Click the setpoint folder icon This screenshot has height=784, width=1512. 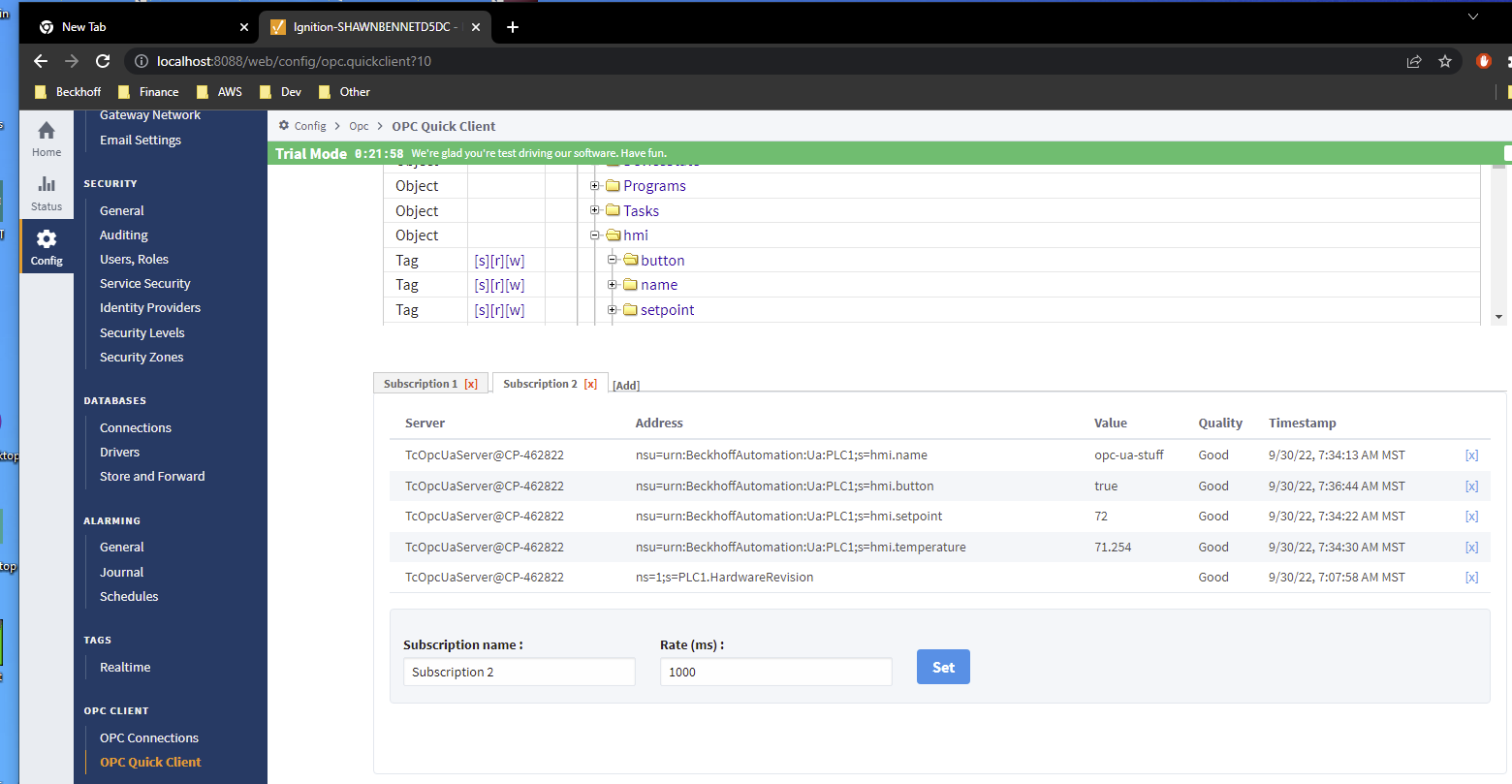pyautogui.click(x=630, y=310)
